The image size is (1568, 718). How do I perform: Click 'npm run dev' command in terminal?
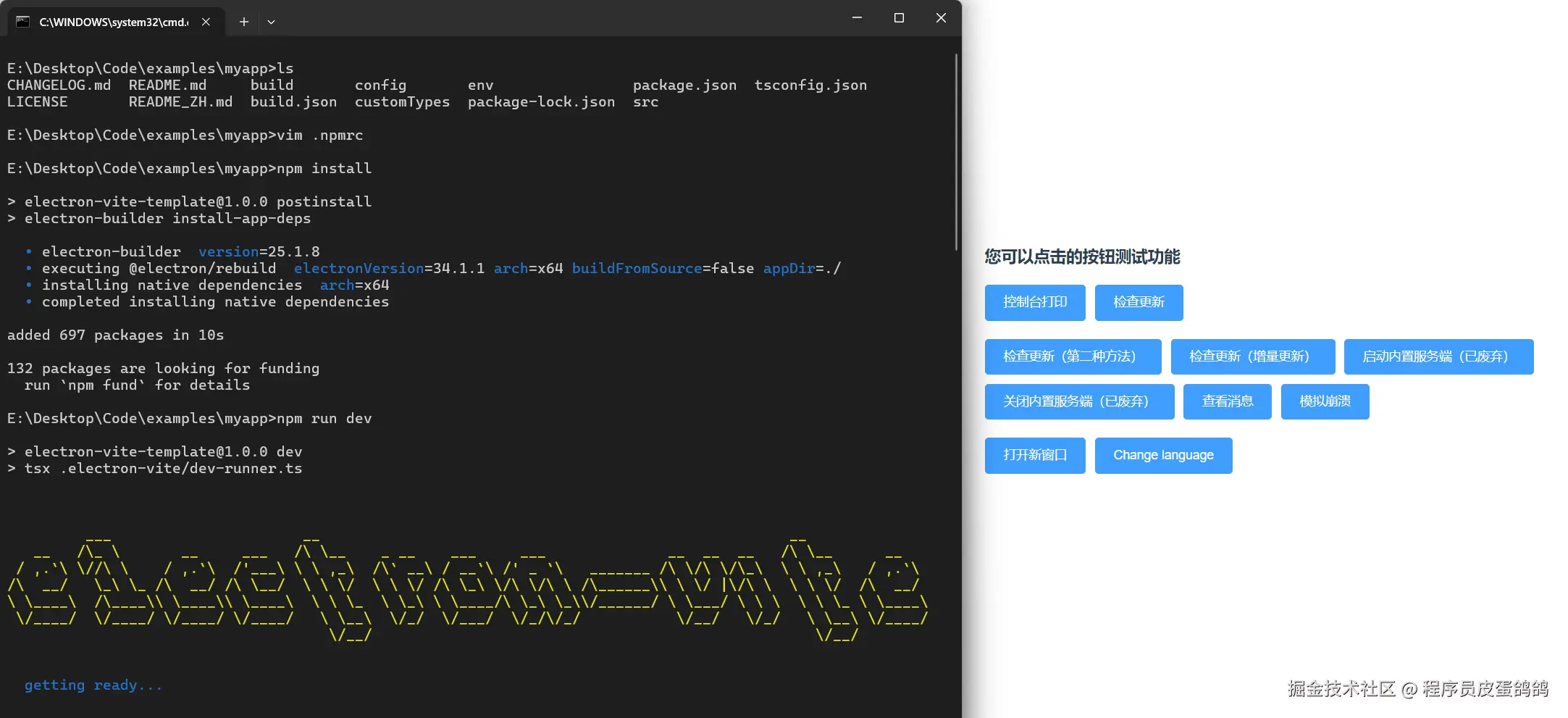point(324,418)
